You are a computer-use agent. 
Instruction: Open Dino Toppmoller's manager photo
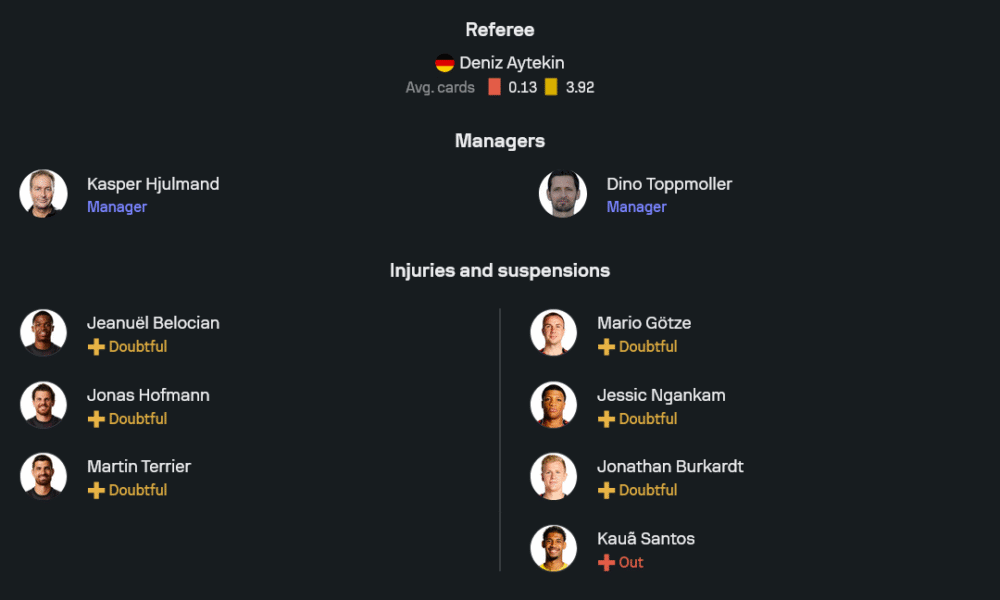tap(563, 194)
